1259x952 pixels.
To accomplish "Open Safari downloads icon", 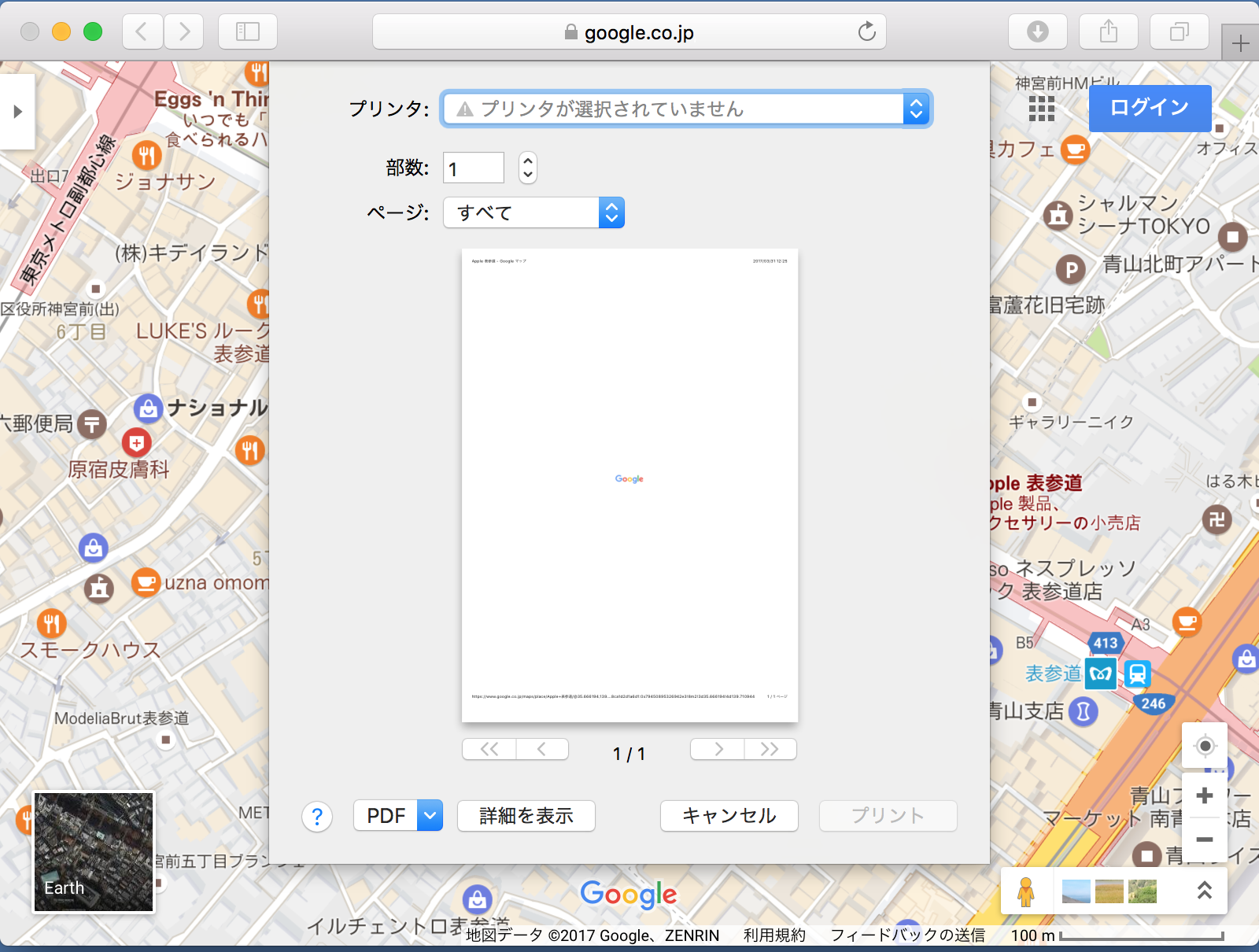I will 1037,31.
